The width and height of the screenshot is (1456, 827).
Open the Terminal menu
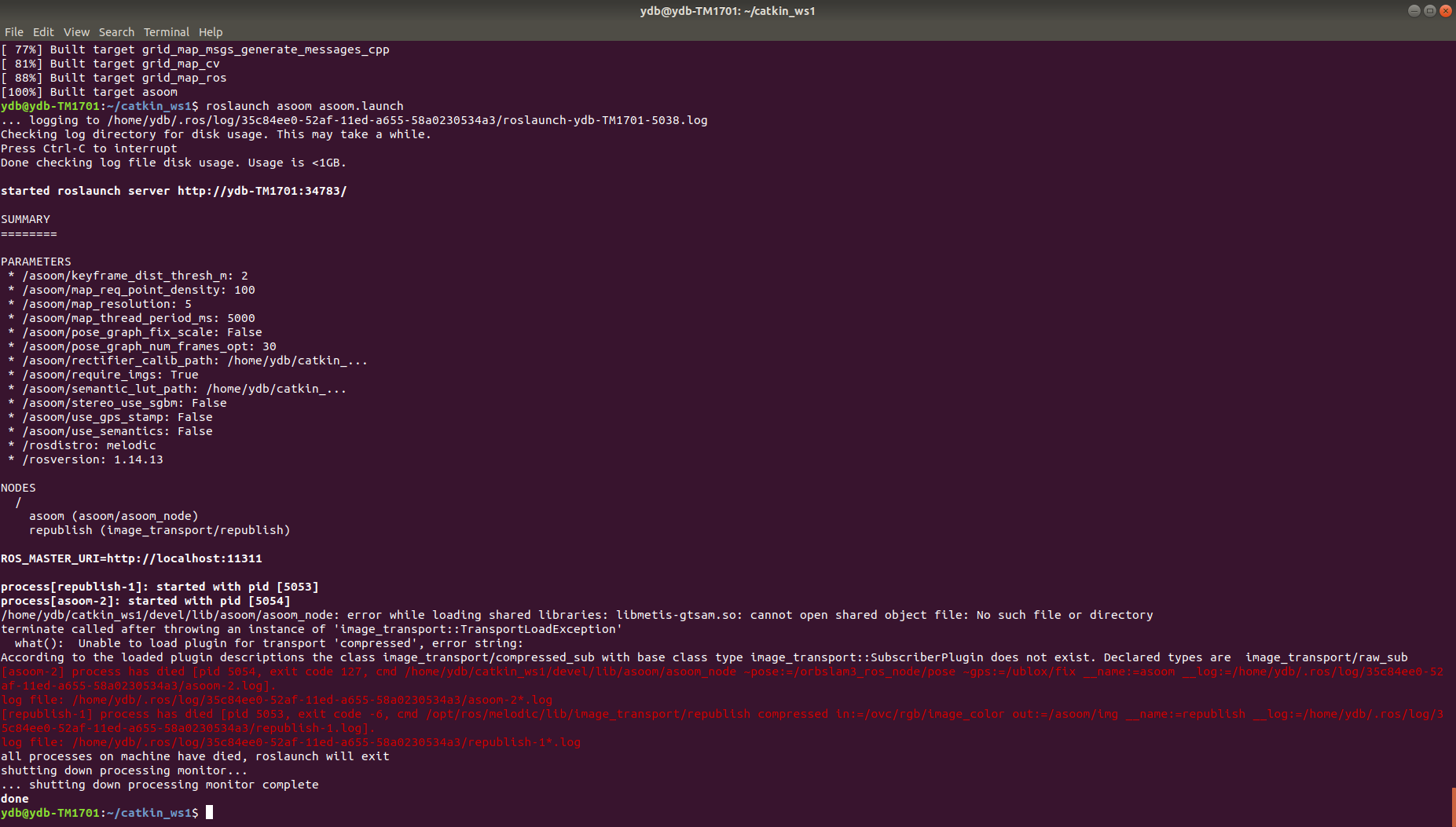[166, 32]
